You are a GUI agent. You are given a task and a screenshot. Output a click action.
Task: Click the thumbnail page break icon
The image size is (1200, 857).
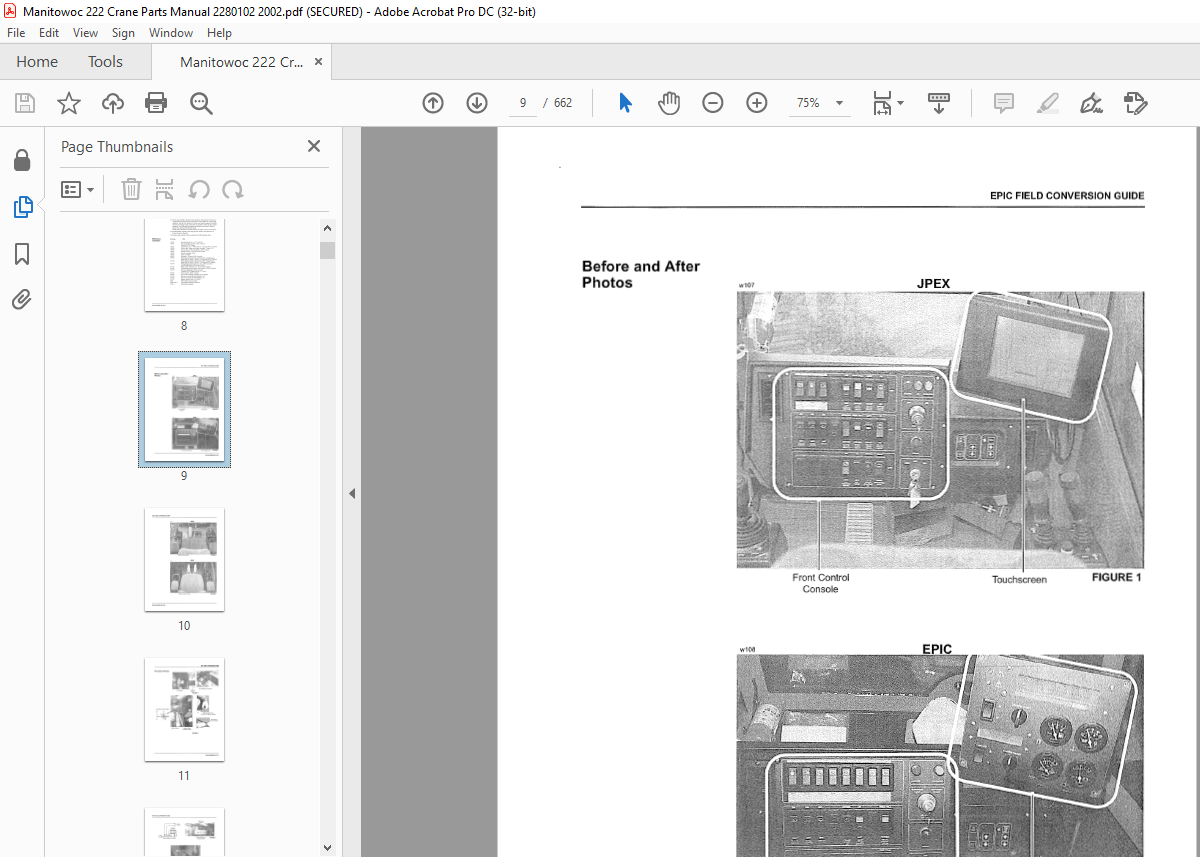(165, 189)
